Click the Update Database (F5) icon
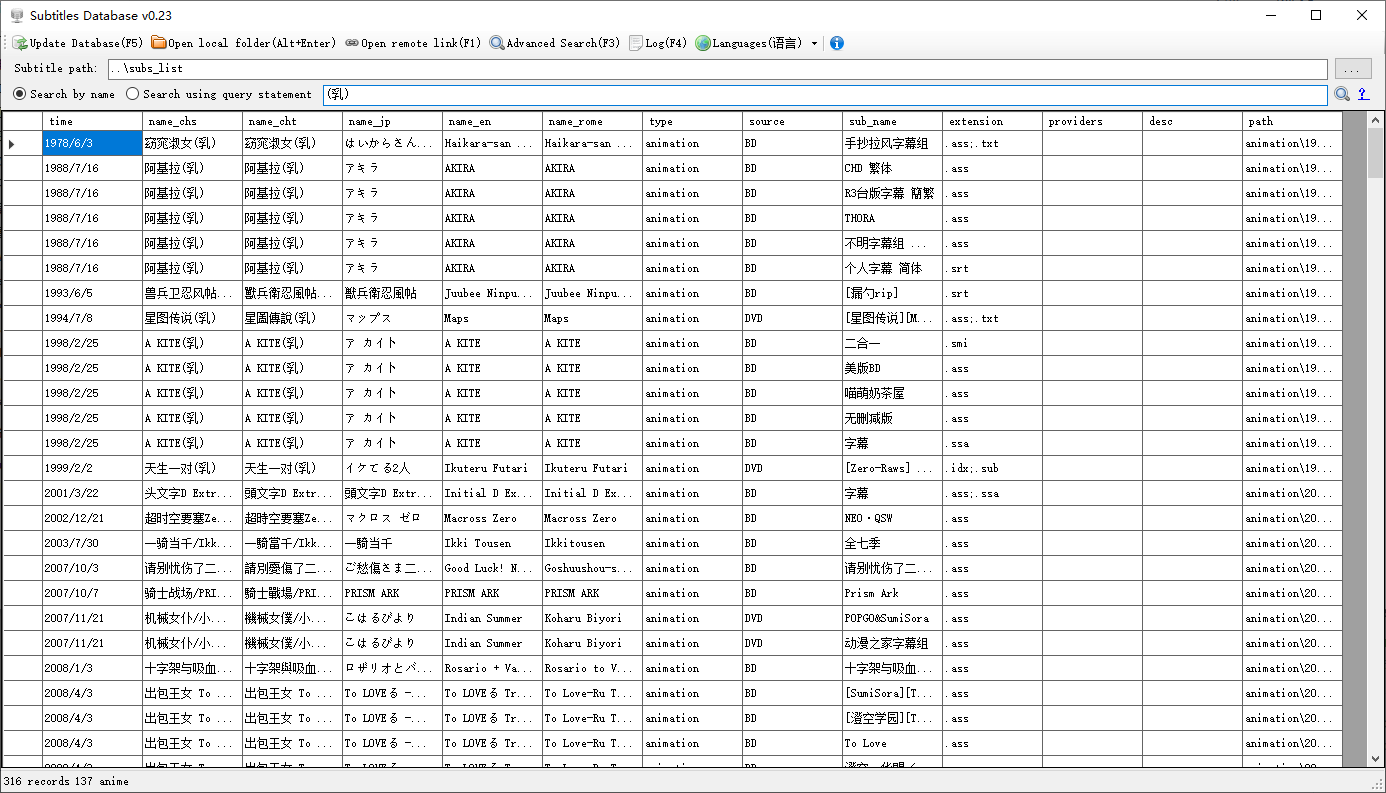 pyautogui.click(x=20, y=43)
